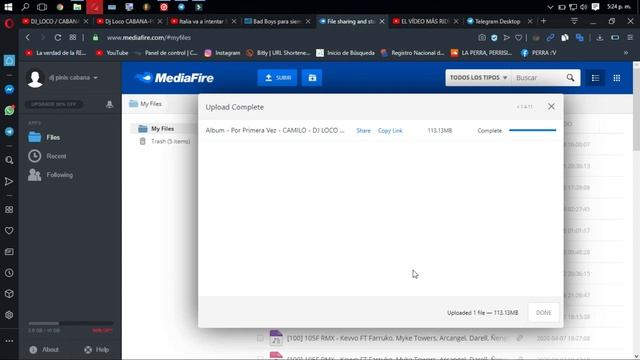The width and height of the screenshot is (640, 360).
Task: Click the MediaFire new folder icon button
Action: point(312,78)
